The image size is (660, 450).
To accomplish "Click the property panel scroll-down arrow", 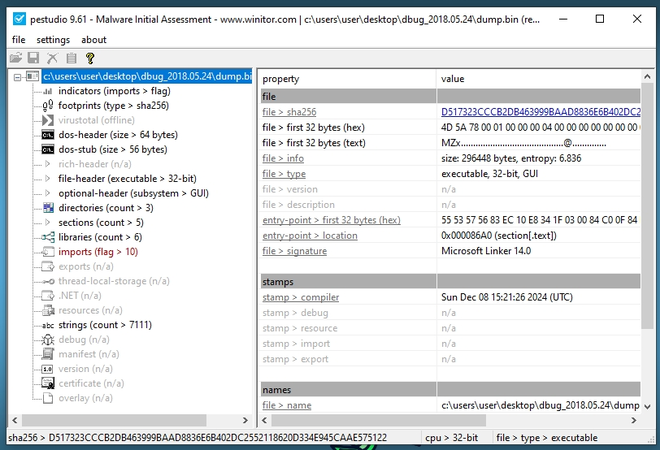I will click(649, 407).
